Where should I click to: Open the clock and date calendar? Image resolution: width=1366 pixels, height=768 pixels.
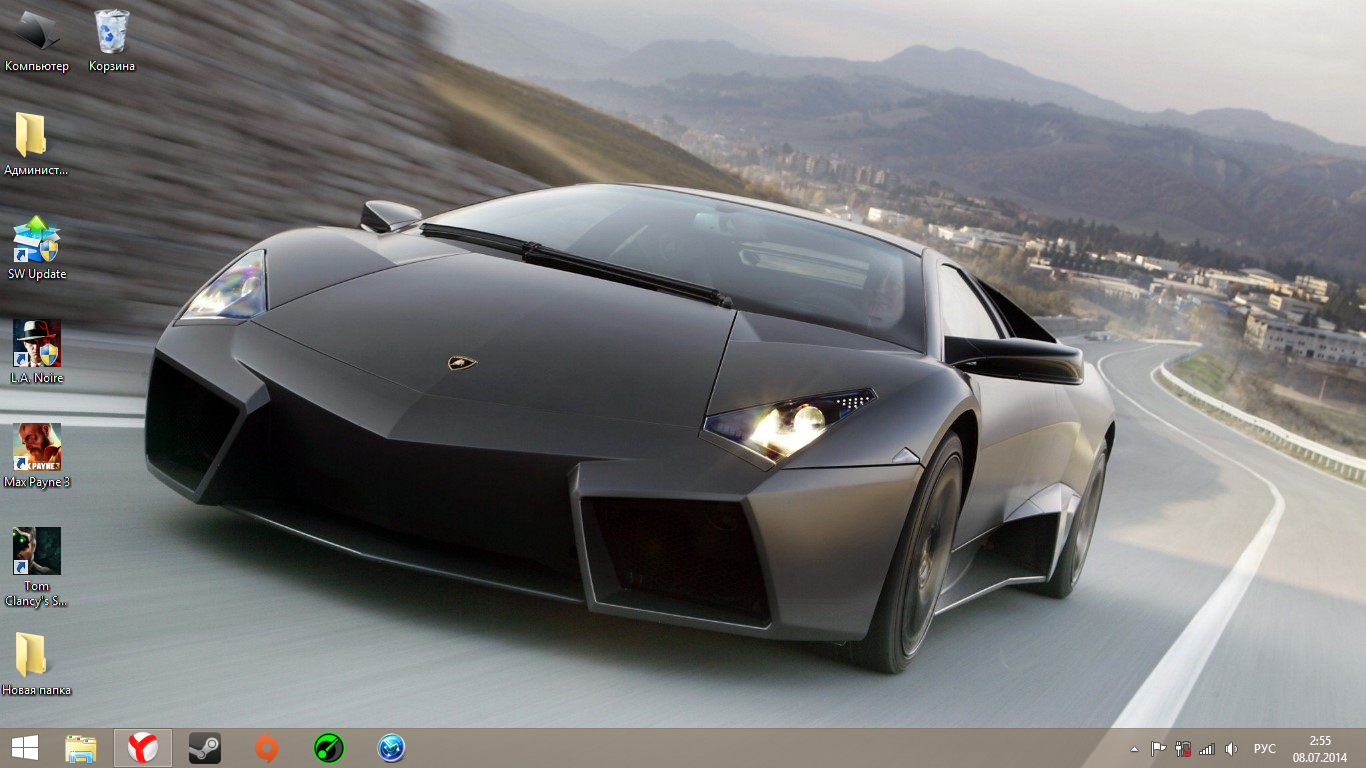click(x=1320, y=748)
